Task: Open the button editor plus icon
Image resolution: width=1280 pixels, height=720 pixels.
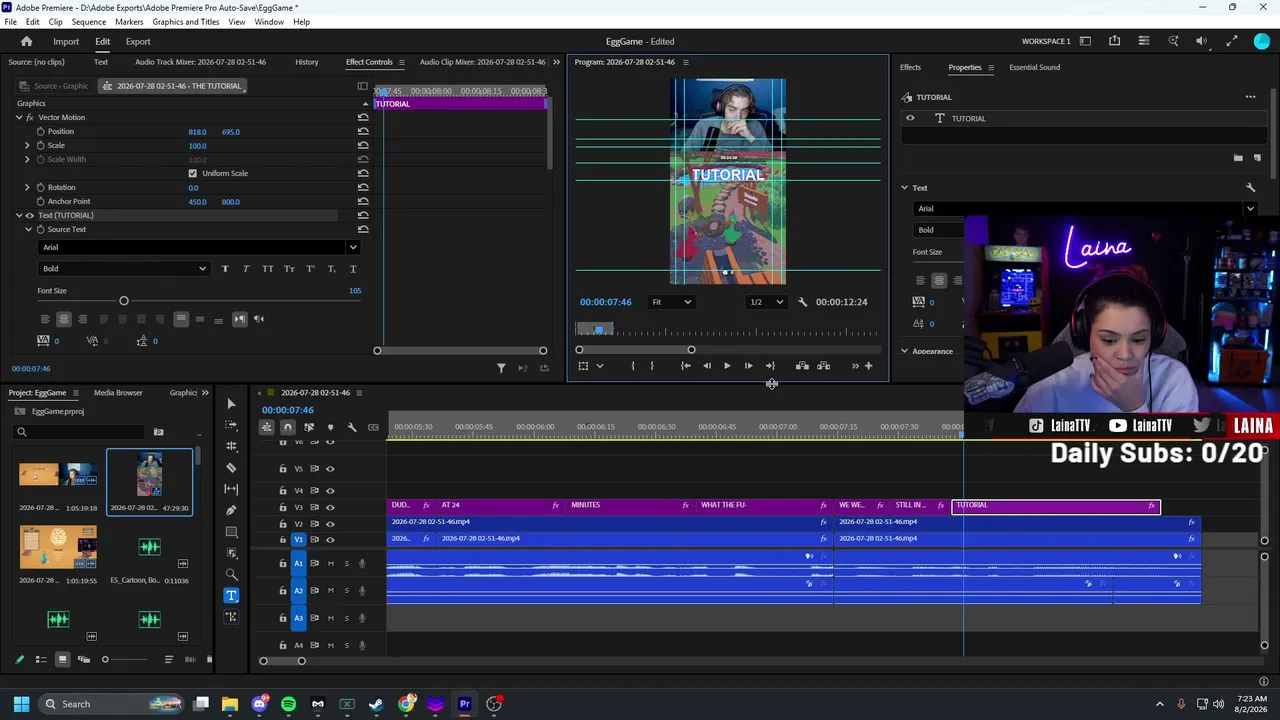Action: (x=868, y=366)
